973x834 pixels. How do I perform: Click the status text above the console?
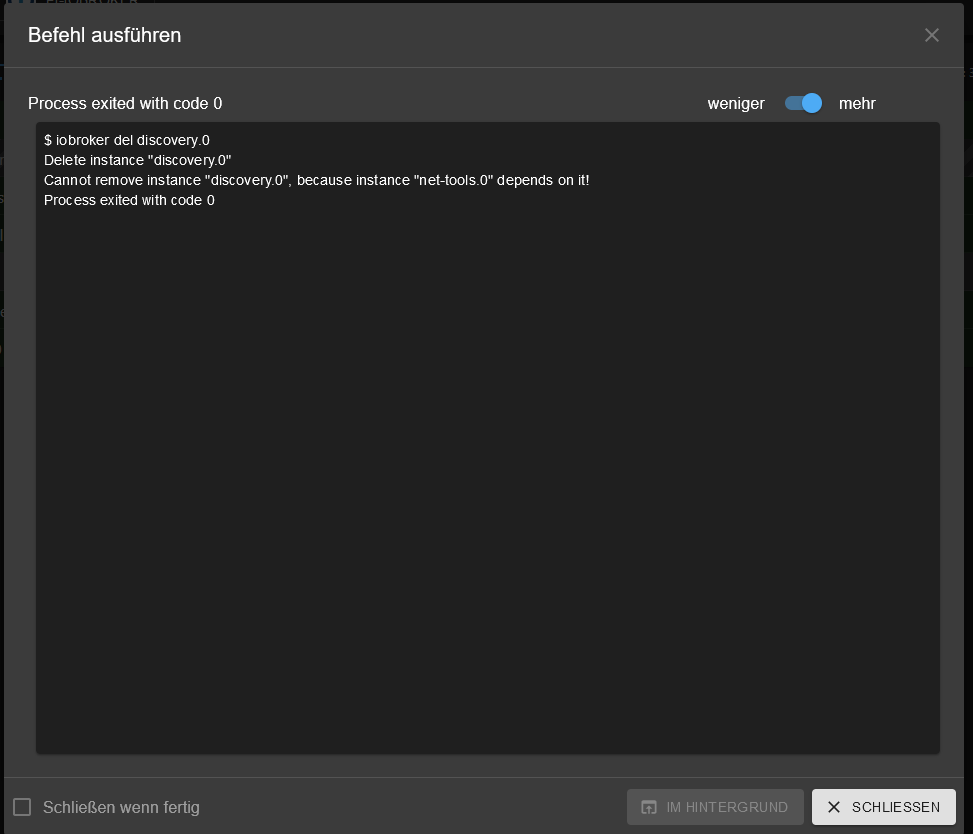pyautogui.click(x=125, y=103)
